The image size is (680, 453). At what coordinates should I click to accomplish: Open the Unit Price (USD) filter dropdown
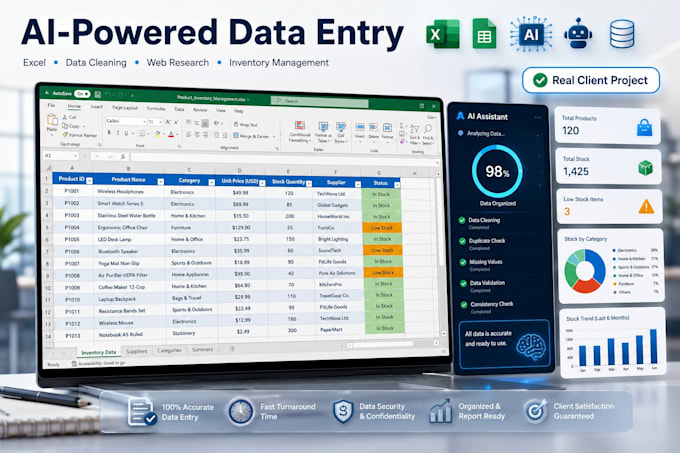(262, 183)
